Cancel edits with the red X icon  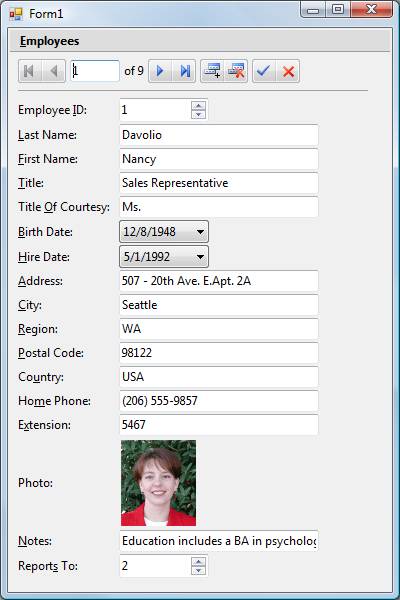click(x=288, y=71)
